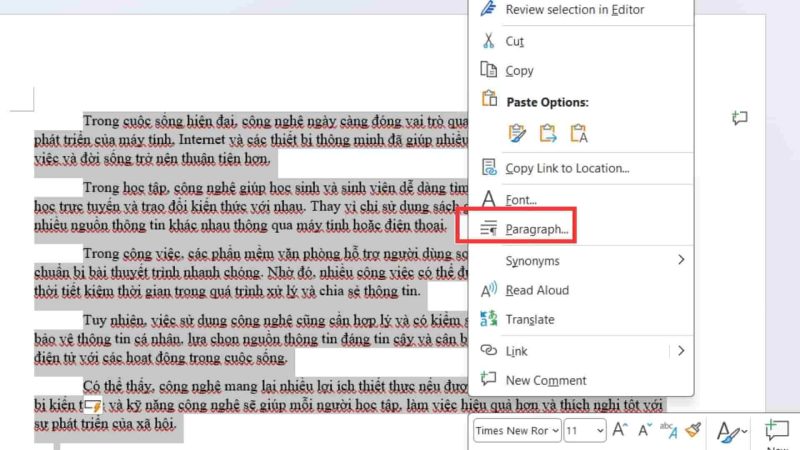Choose Copy from the context menu
Viewport: 800px width, 450px height.
pos(519,70)
